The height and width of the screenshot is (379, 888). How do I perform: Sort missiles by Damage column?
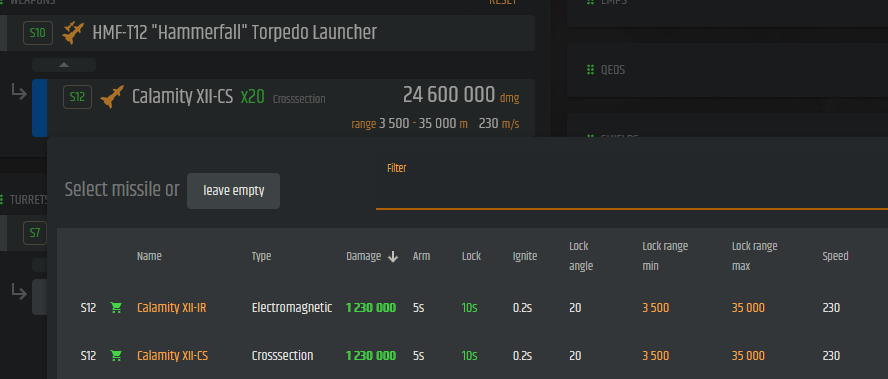(364, 256)
